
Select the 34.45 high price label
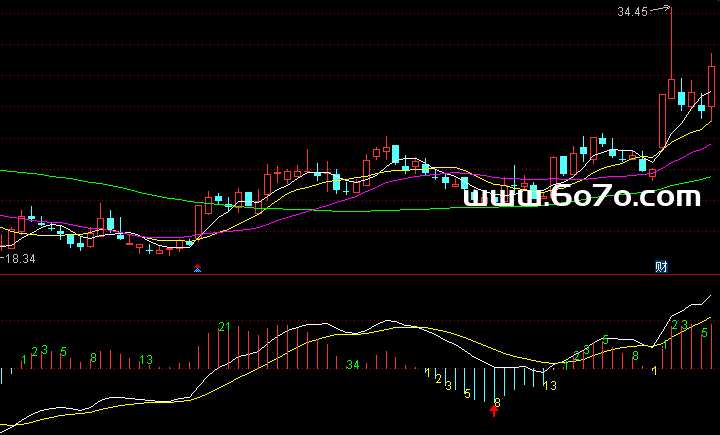click(x=632, y=12)
